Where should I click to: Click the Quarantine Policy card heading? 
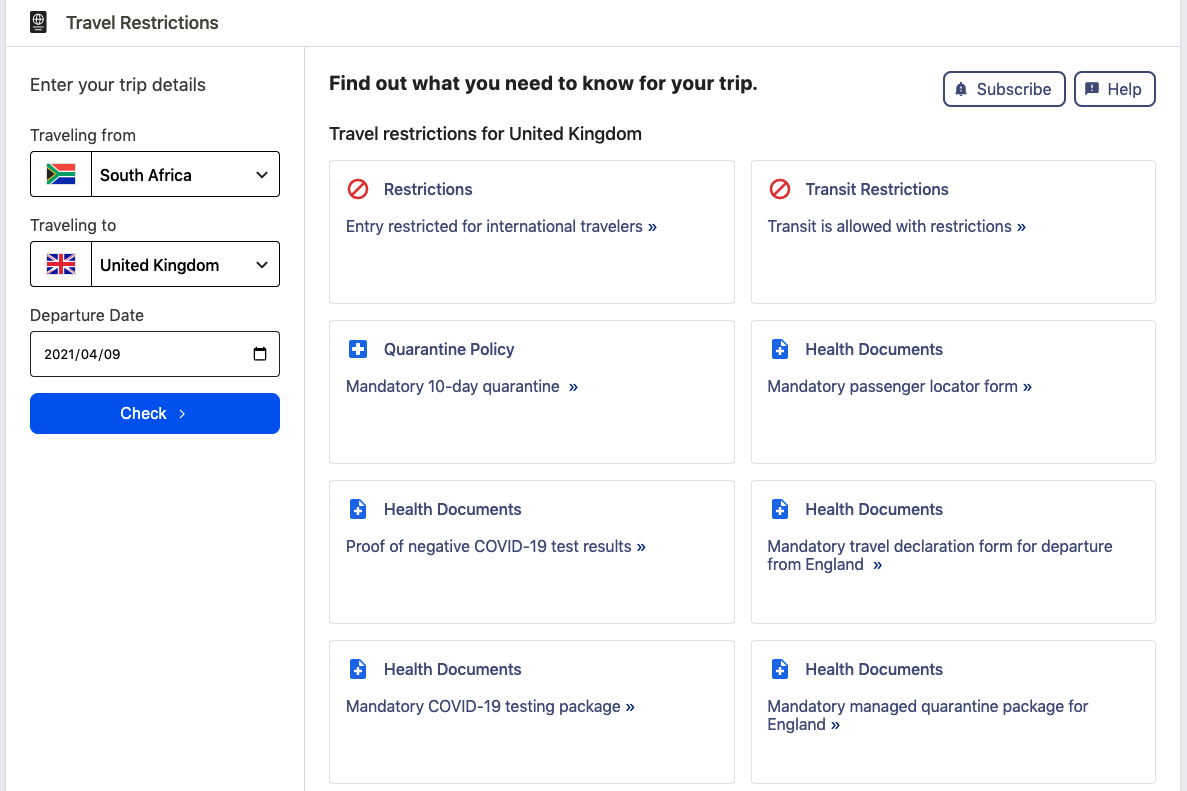pyautogui.click(x=449, y=349)
